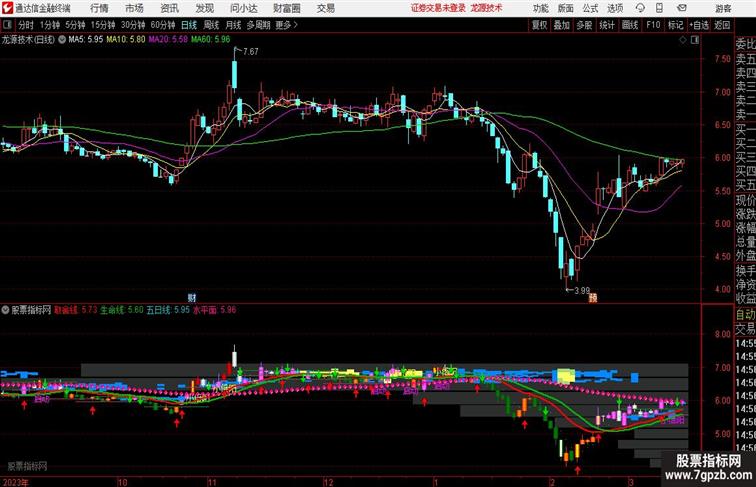Click the 五日线: 5.95 indicator value
Image resolution: width=756 pixels, height=487 pixels.
pos(168,310)
